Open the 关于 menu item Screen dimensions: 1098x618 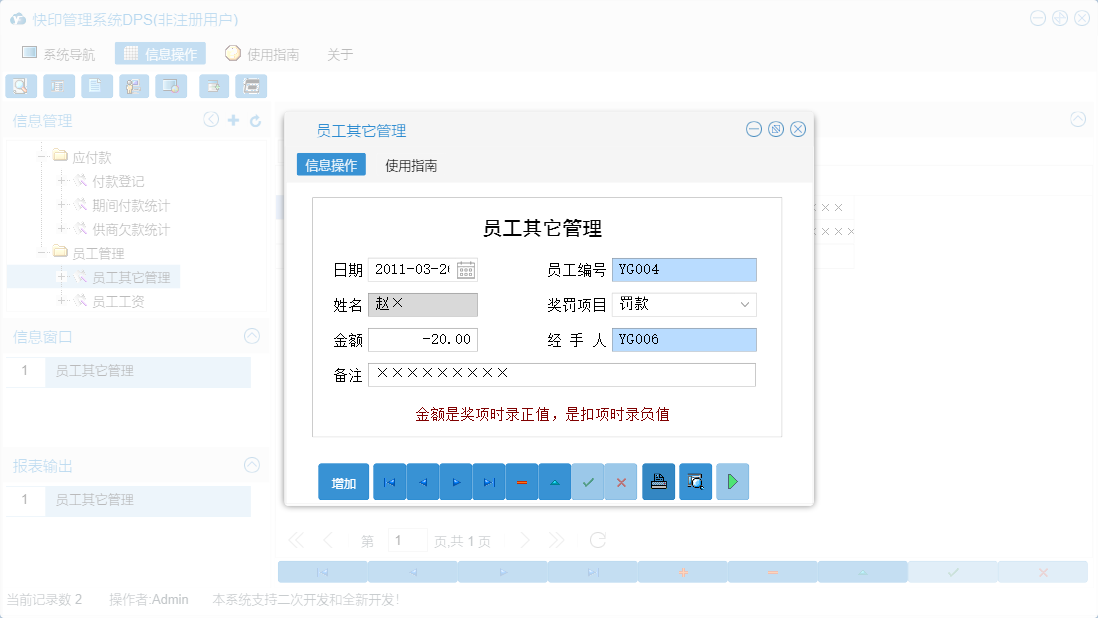[340, 54]
